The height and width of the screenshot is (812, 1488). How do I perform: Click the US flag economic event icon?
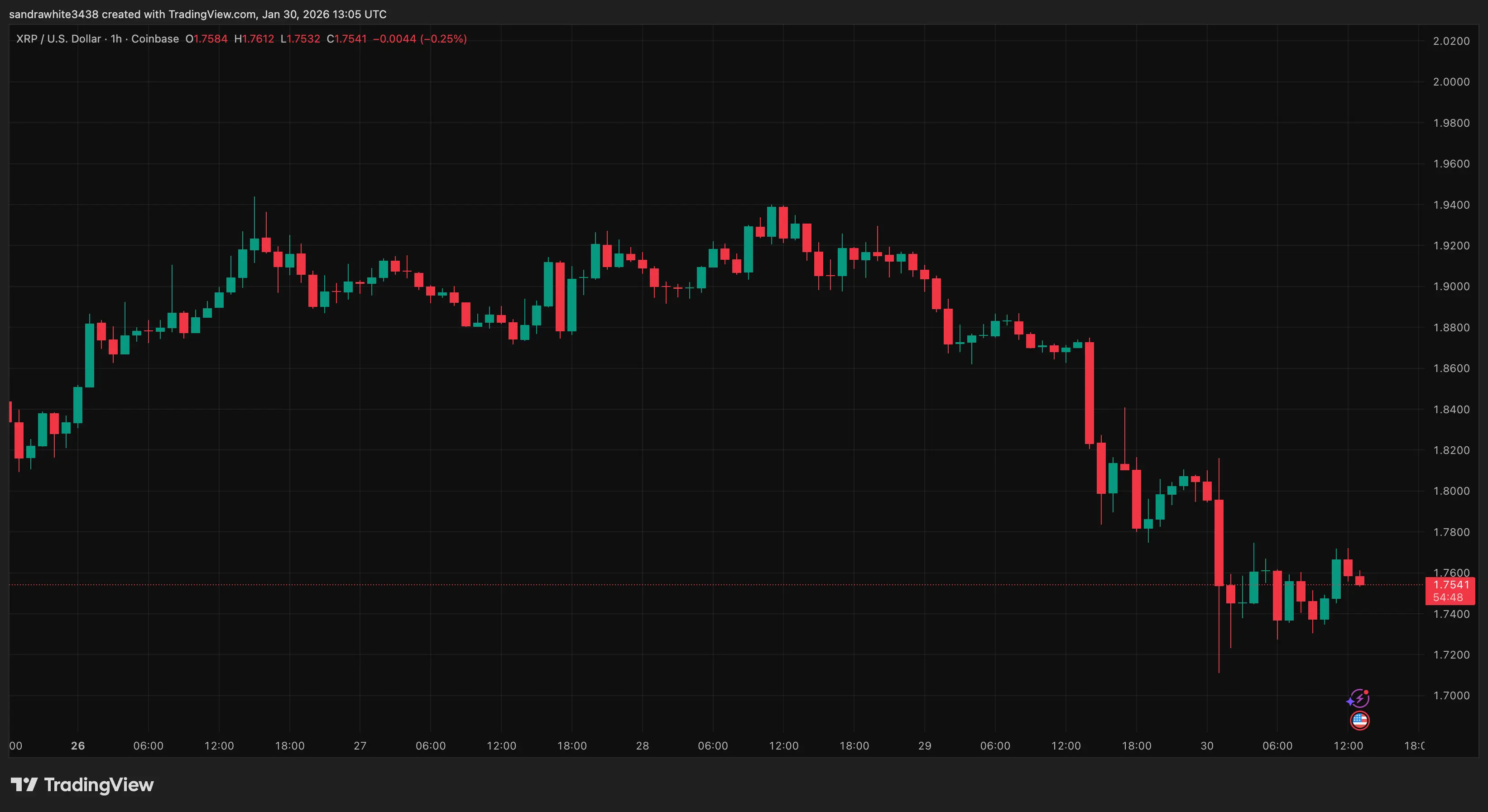tap(1359, 720)
